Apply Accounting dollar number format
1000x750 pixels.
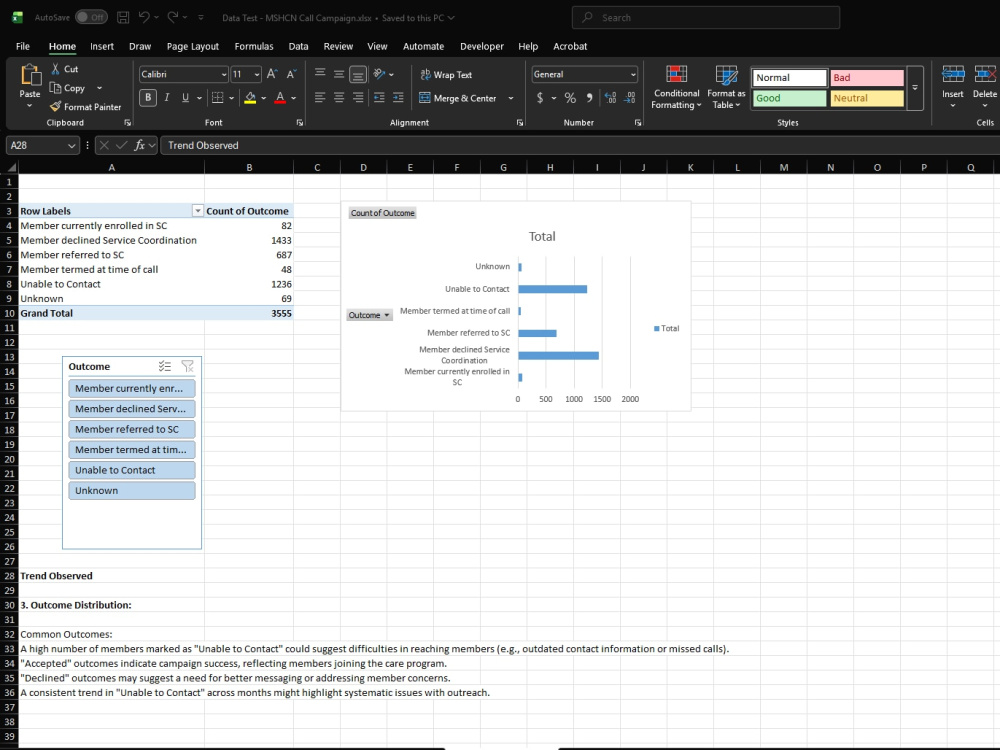[540, 98]
